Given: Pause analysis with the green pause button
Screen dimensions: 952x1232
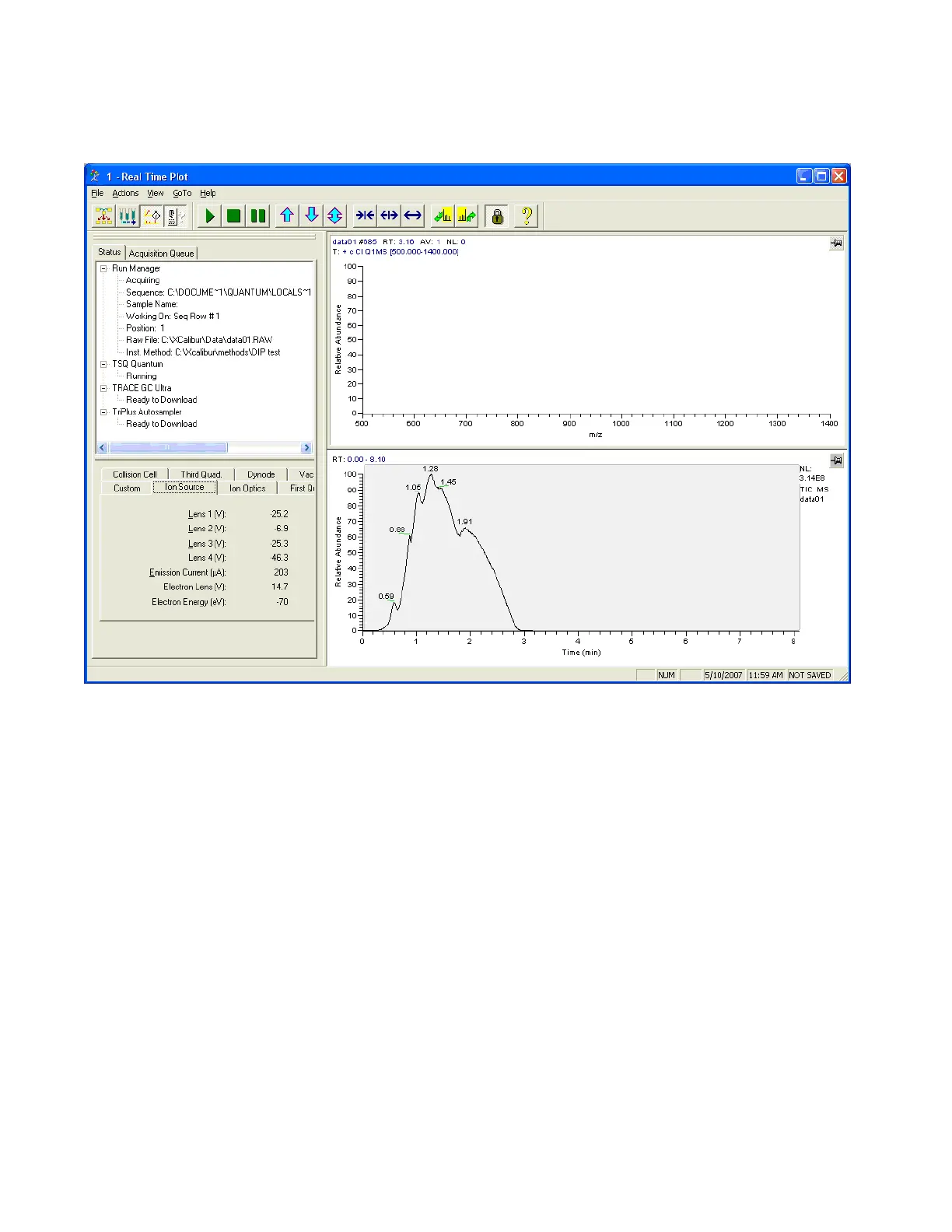Looking at the screenshot, I should point(258,216).
